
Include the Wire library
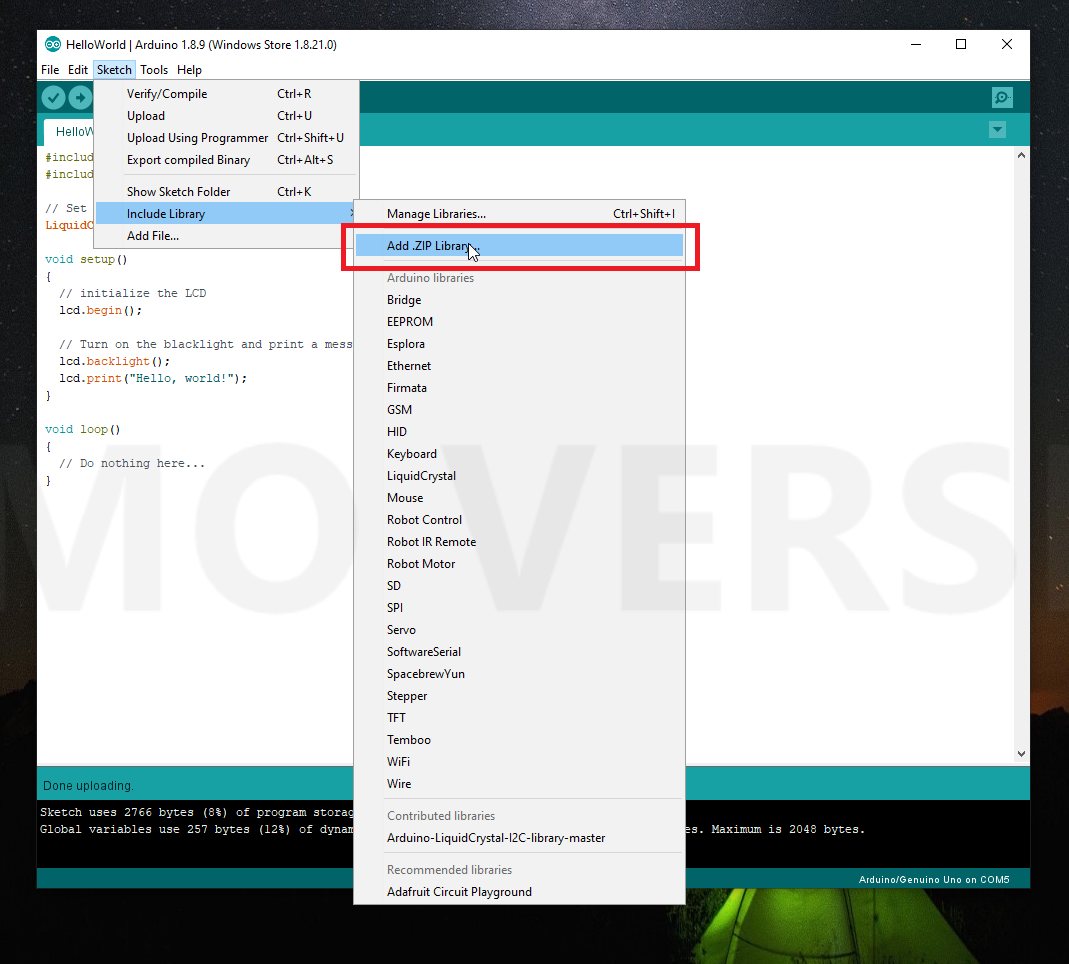click(x=519, y=784)
